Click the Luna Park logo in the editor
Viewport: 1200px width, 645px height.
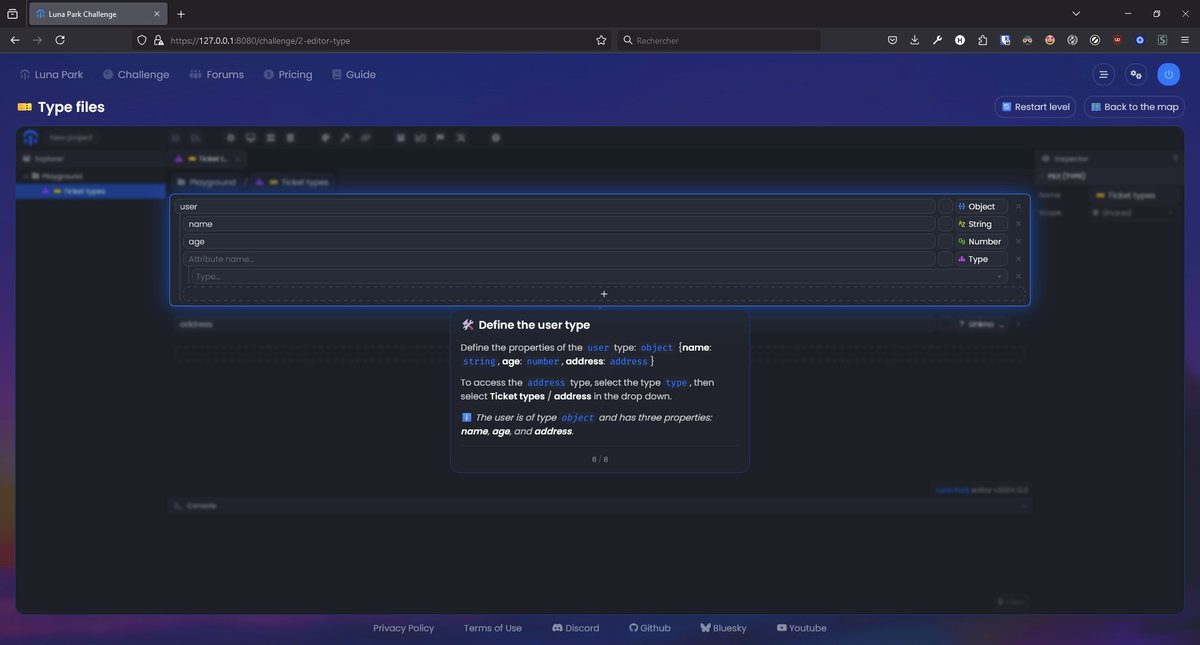click(x=31, y=137)
